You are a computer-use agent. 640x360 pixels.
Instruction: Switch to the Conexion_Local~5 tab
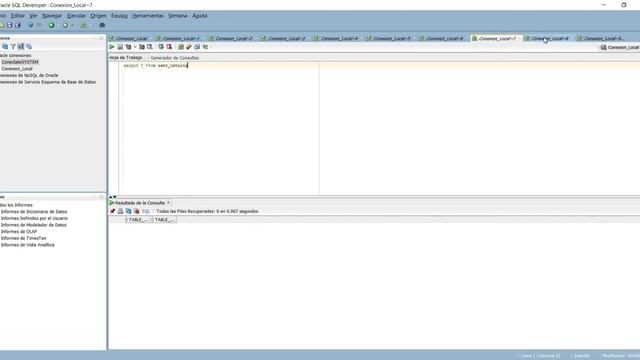click(389, 38)
